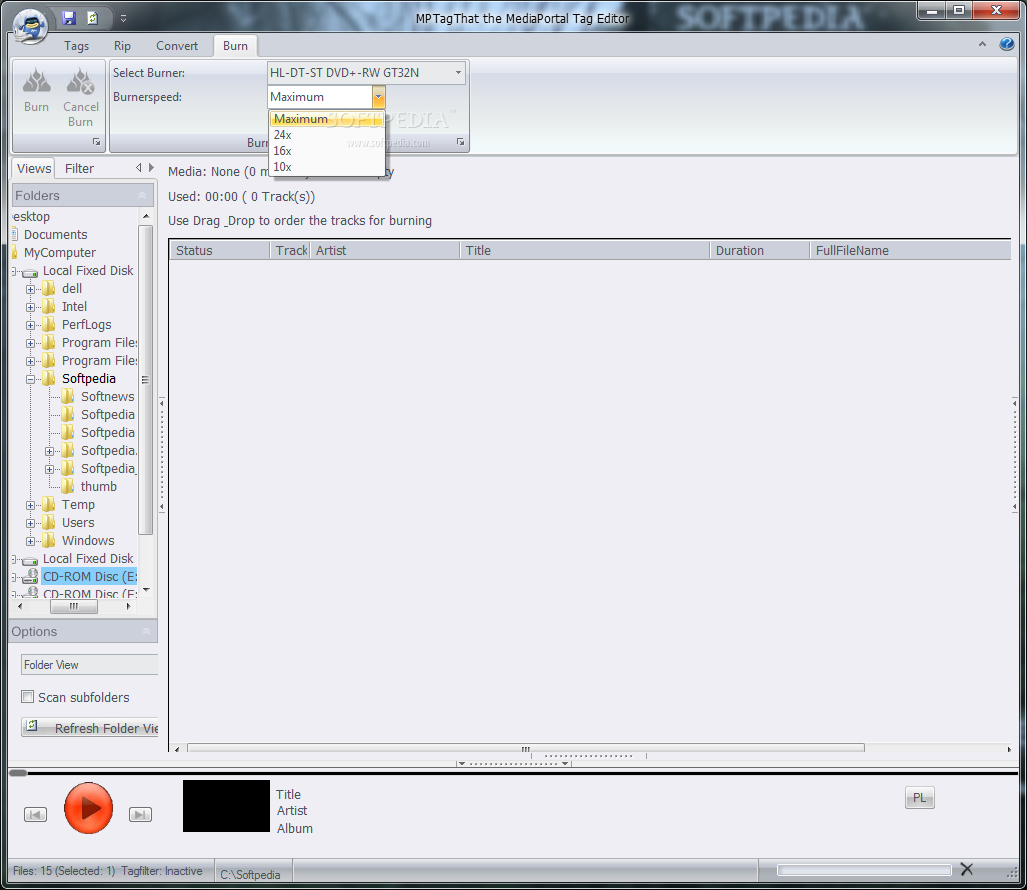Viewport: 1027px width, 890px height.
Task: Click the side tab scroll left arrow
Action: (139, 168)
